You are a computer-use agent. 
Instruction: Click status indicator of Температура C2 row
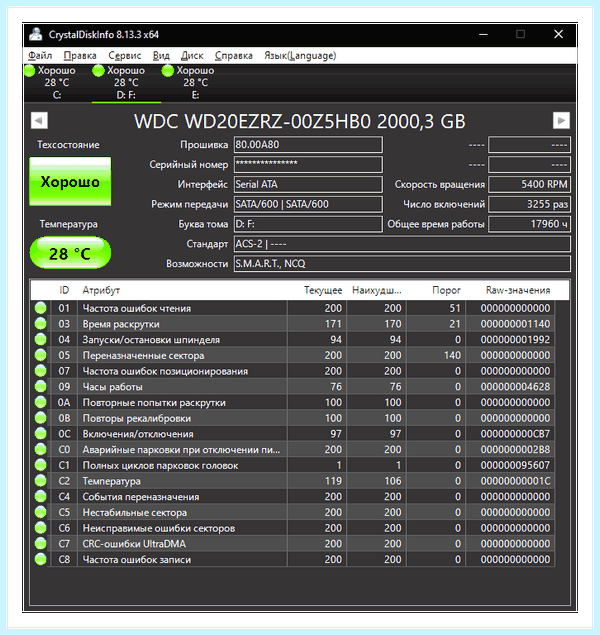[x=40, y=481]
